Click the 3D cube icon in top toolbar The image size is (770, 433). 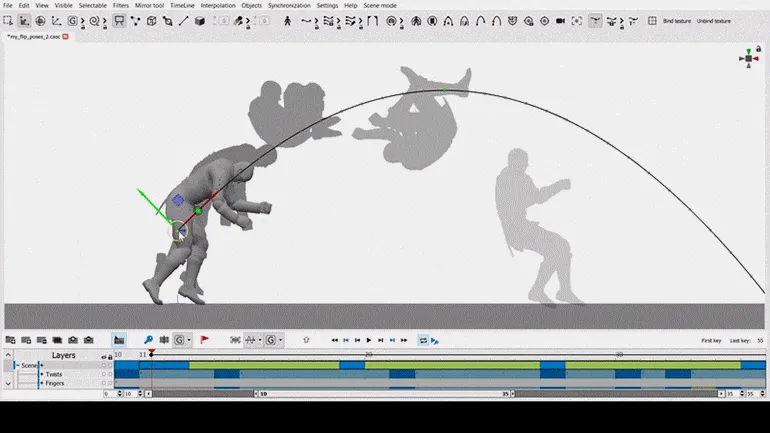(x=200, y=20)
